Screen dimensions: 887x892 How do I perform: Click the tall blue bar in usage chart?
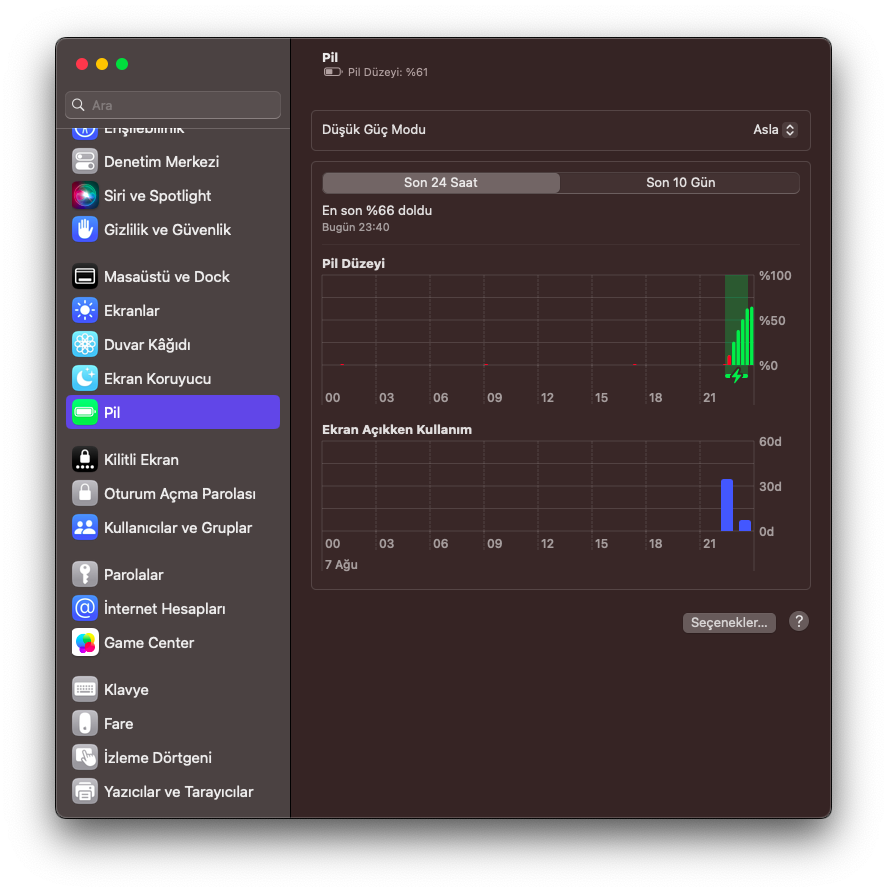pyautogui.click(x=727, y=505)
